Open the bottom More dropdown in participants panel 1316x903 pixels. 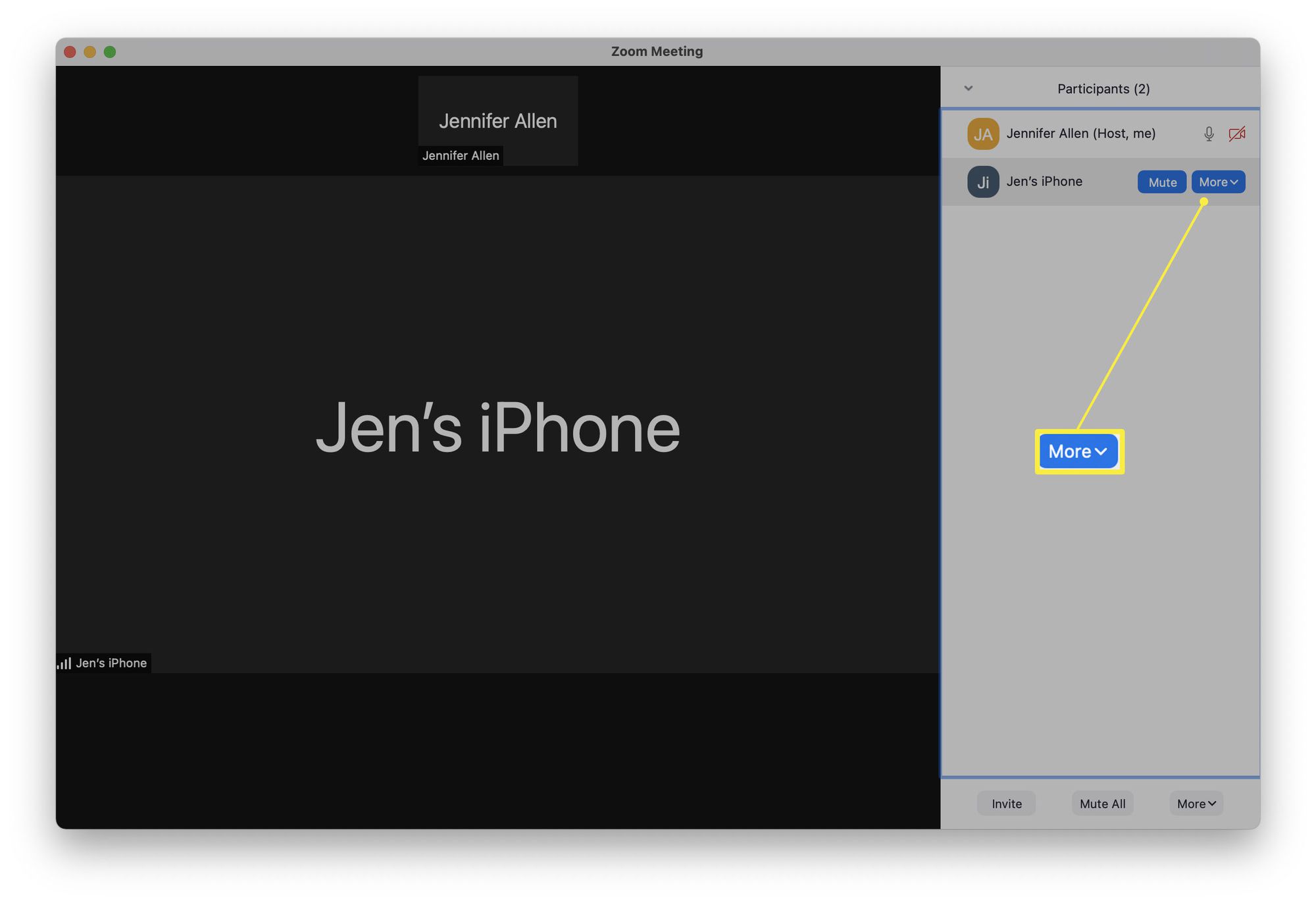coord(1196,804)
